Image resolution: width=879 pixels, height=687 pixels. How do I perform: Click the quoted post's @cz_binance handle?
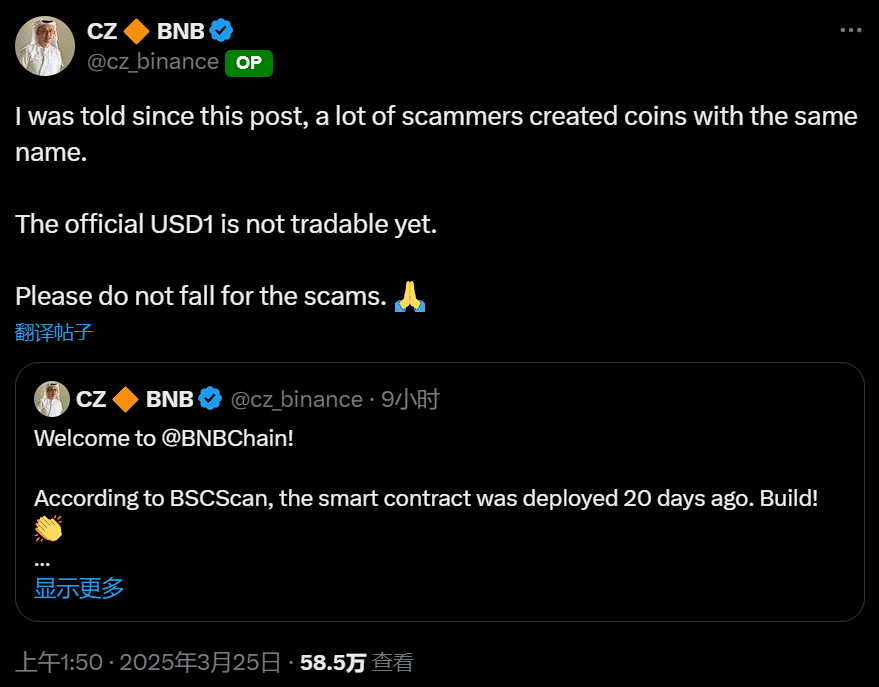pyautogui.click(x=296, y=400)
